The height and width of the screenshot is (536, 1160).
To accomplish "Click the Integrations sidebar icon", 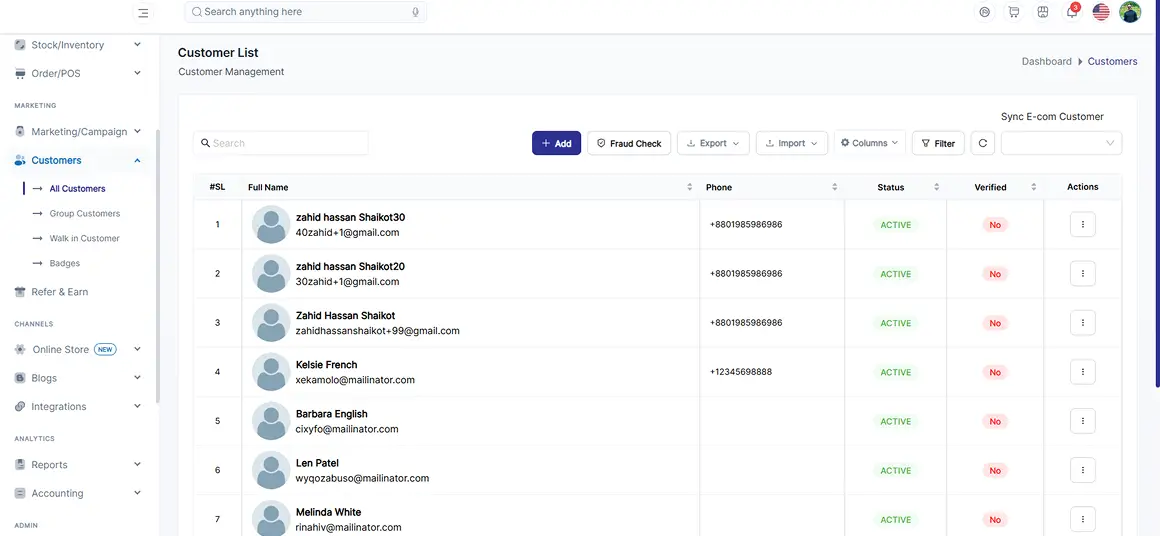I will pyautogui.click(x=20, y=407).
